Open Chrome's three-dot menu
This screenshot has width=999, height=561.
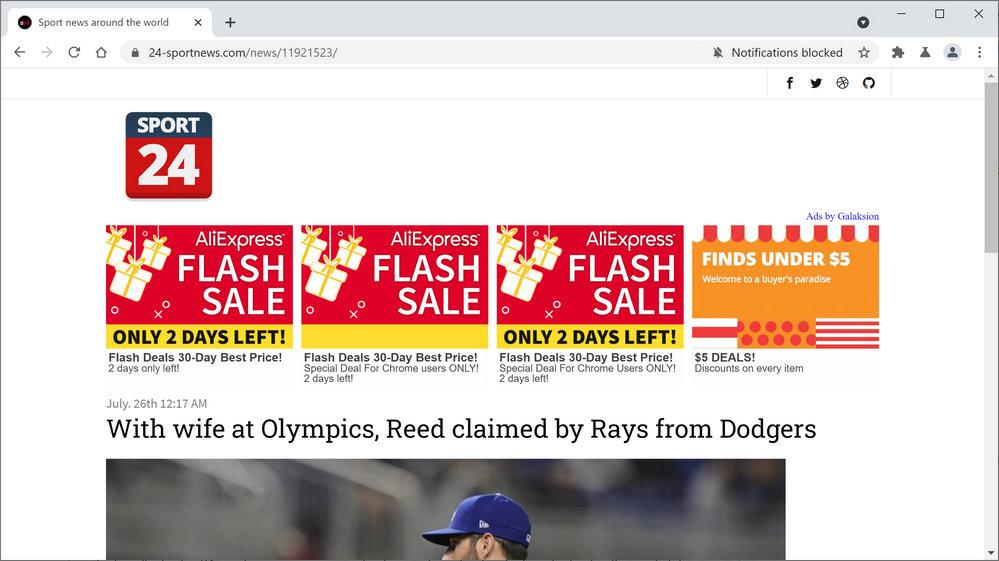(x=979, y=53)
